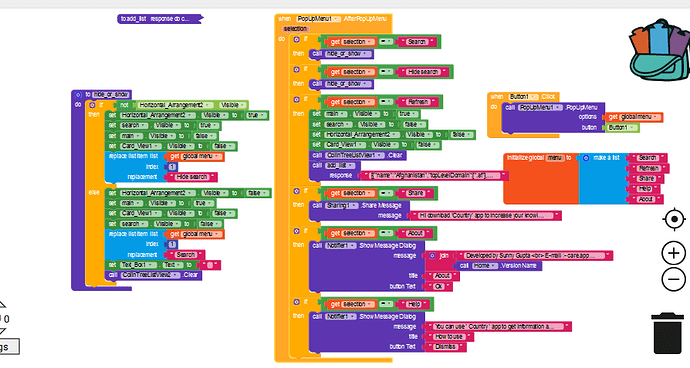Click the 'How to use' title string
Screen dimensions: 690x368
[449, 337]
